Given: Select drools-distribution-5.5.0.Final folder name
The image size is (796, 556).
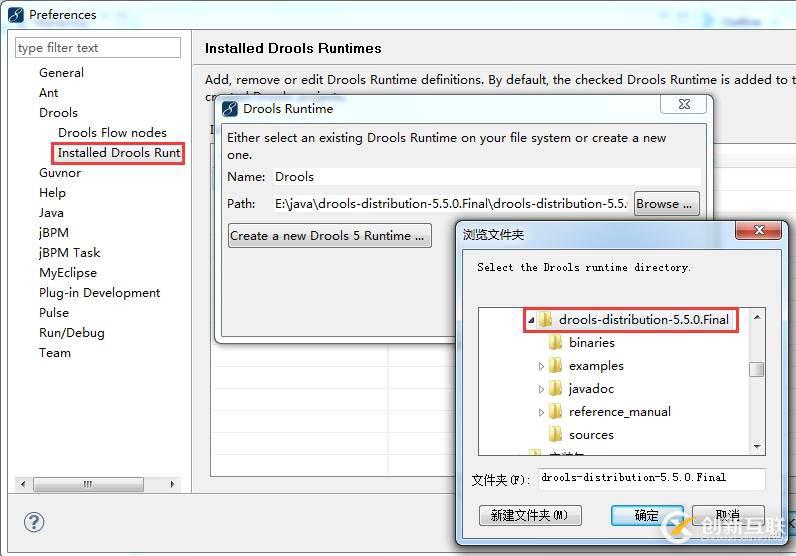Looking at the screenshot, I should pos(644,319).
